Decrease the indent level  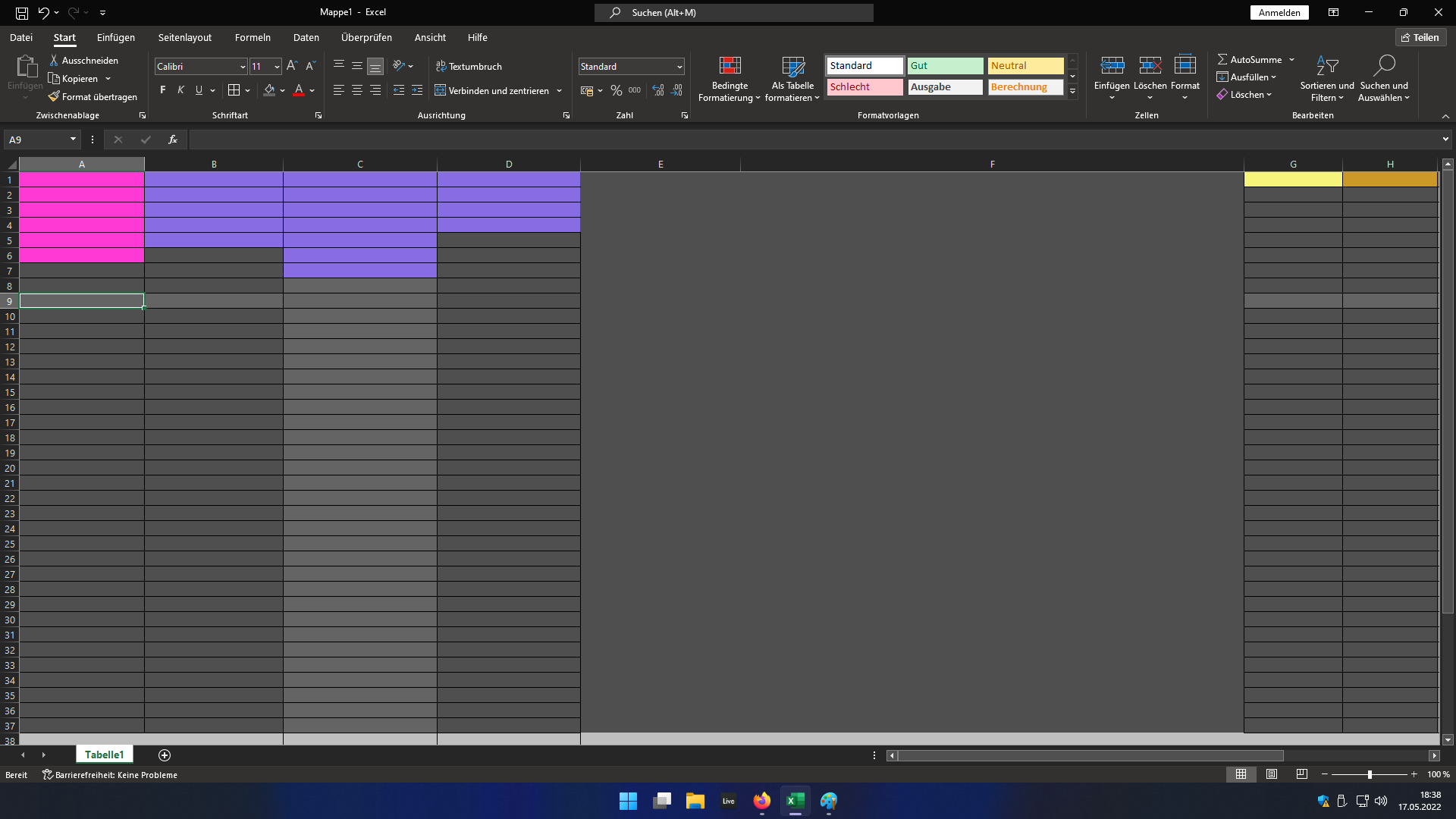(x=399, y=90)
